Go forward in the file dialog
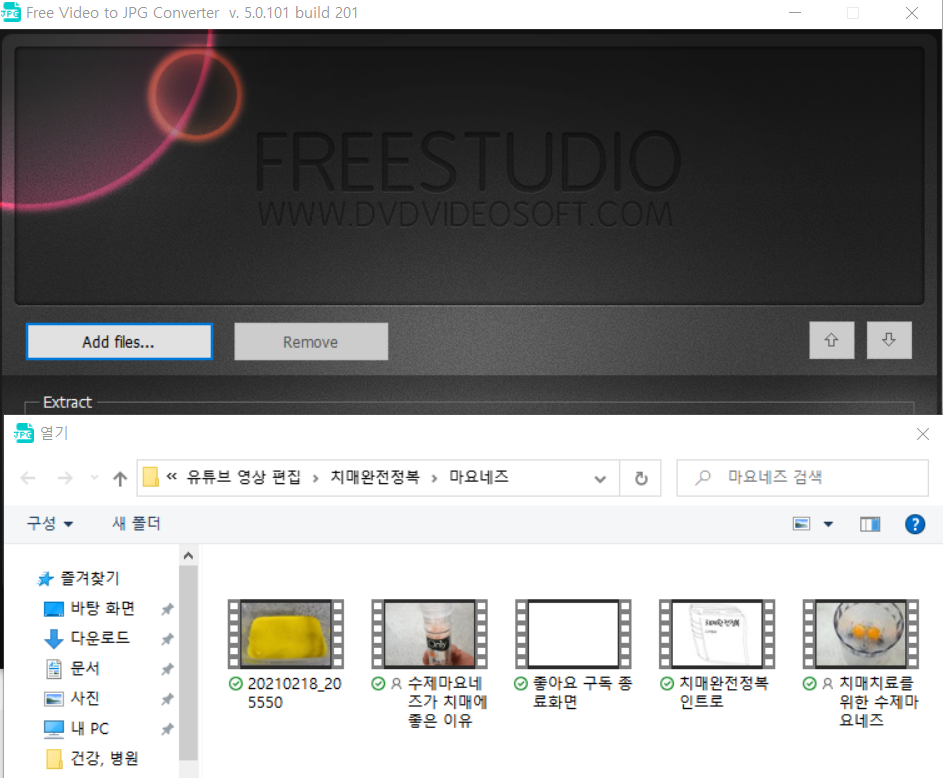Viewport: 943px width, 778px height. pos(64,479)
